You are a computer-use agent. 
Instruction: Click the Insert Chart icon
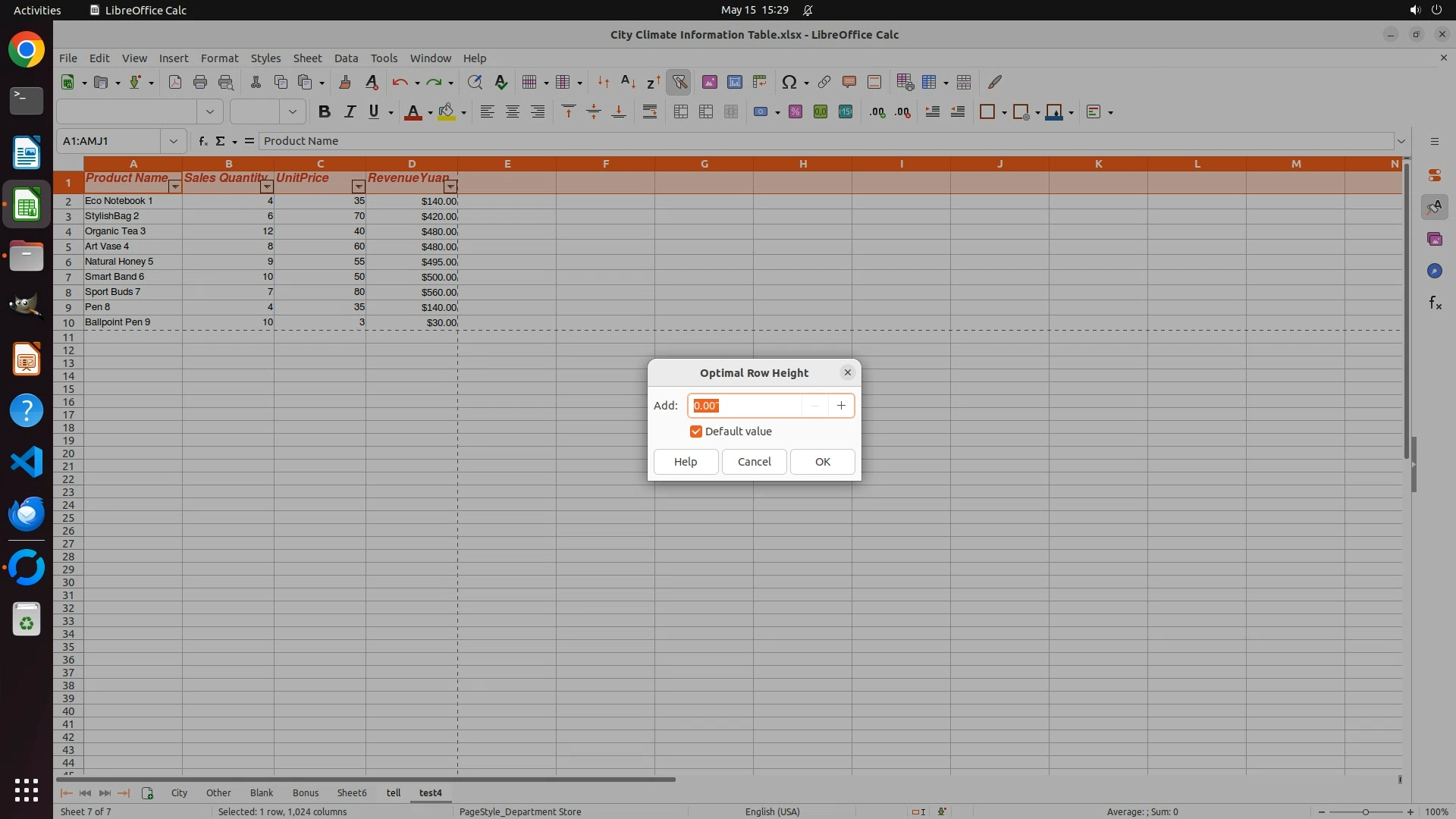[734, 82]
